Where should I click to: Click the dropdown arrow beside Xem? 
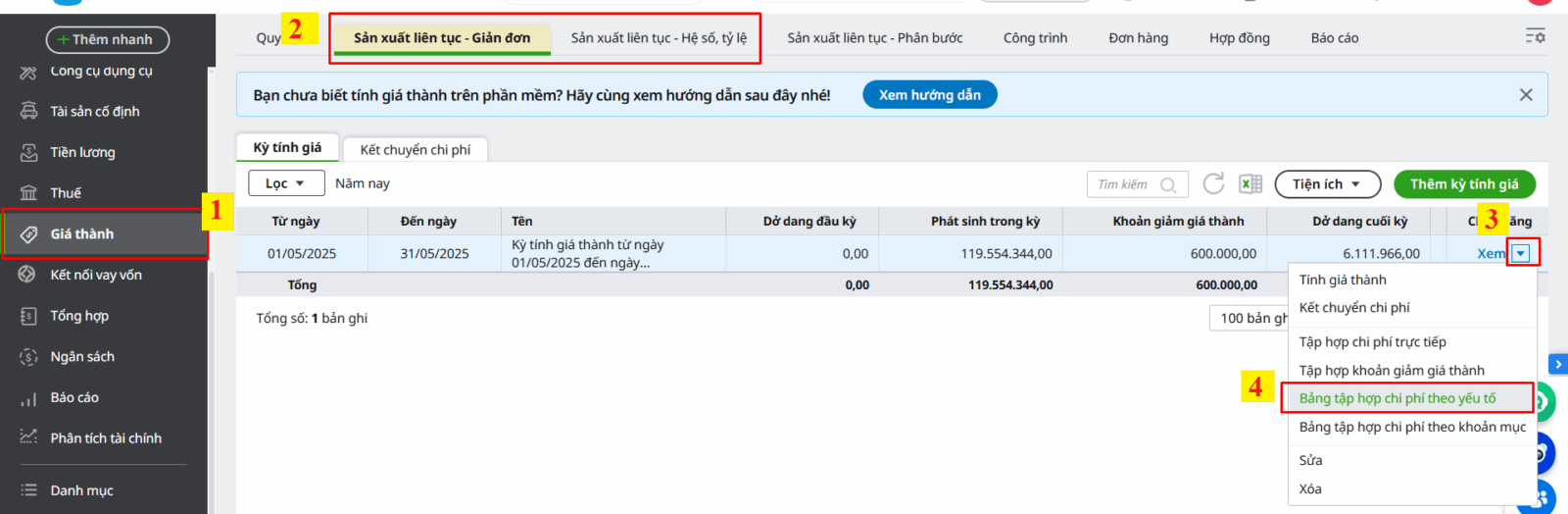(1521, 253)
